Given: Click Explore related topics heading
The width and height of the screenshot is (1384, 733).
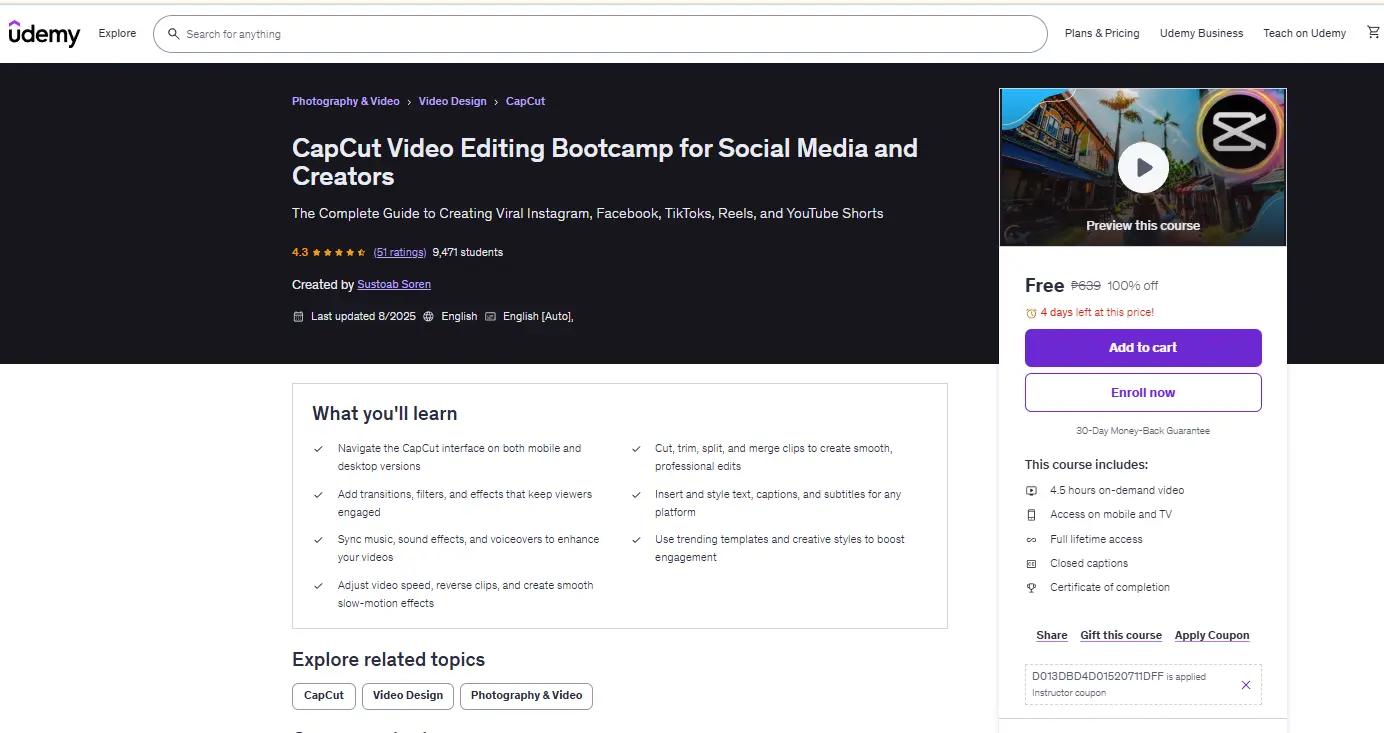Looking at the screenshot, I should 388,660.
